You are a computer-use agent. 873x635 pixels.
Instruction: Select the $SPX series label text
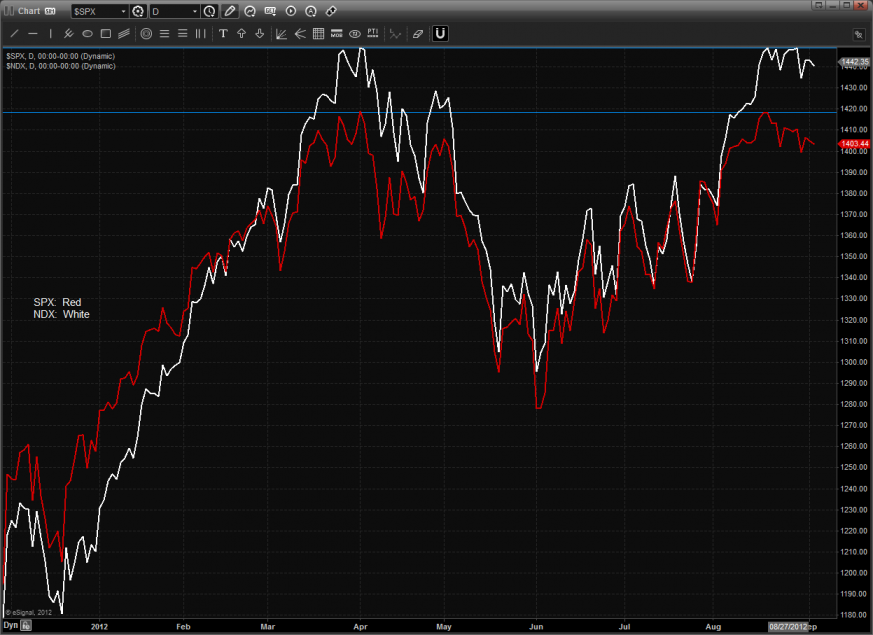(61, 56)
